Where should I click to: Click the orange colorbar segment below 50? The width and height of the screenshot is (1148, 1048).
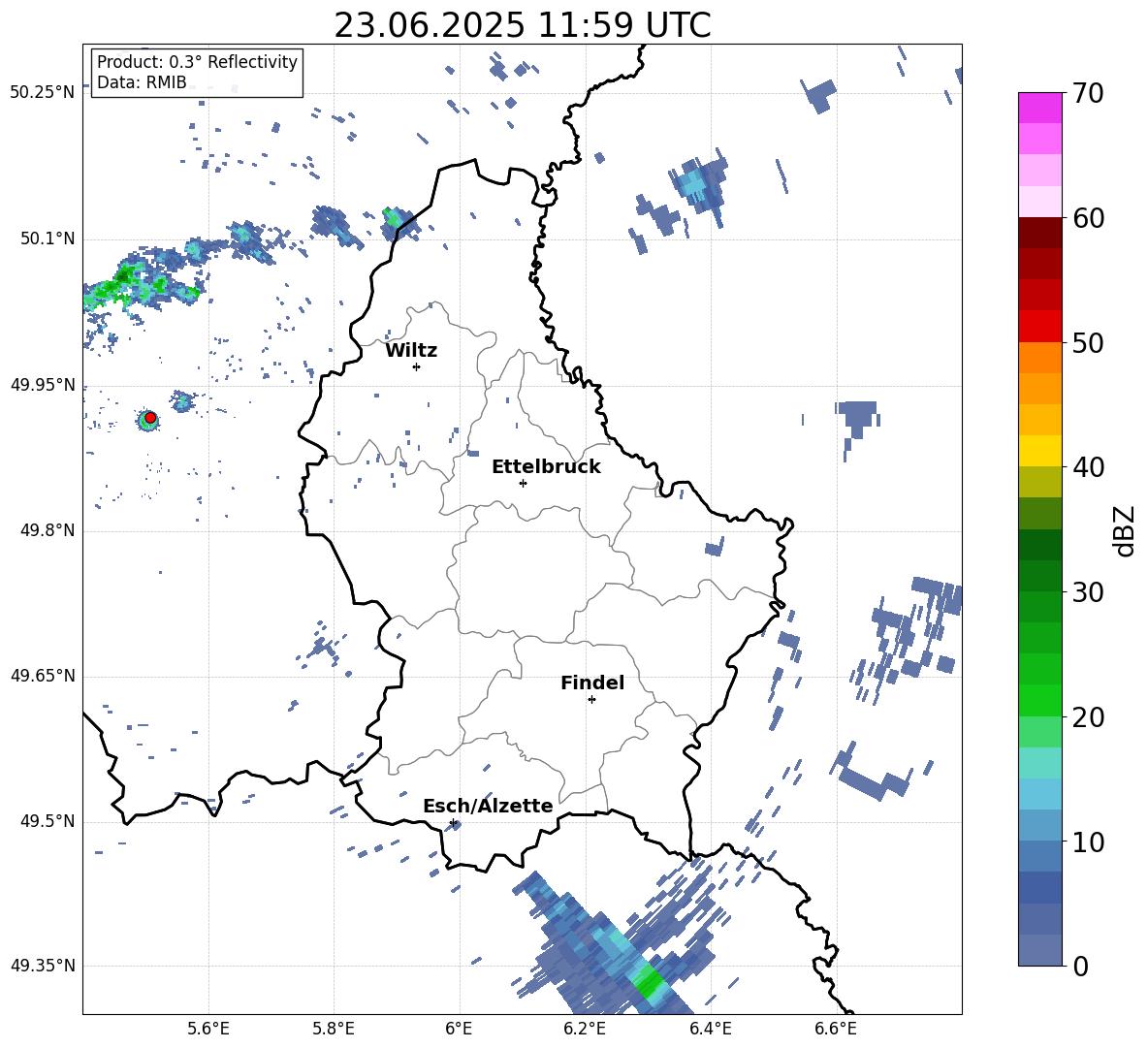[x=1039, y=357]
